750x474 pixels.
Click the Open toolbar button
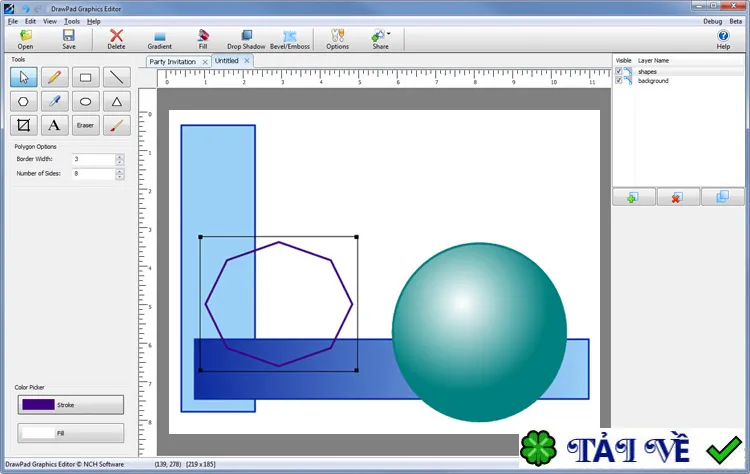click(25, 39)
